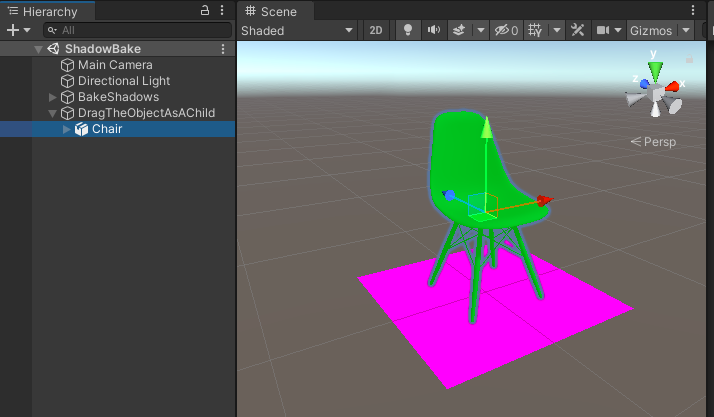The image size is (714, 417).
Task: Switch to the Hierarchy tab
Action: coord(48,11)
